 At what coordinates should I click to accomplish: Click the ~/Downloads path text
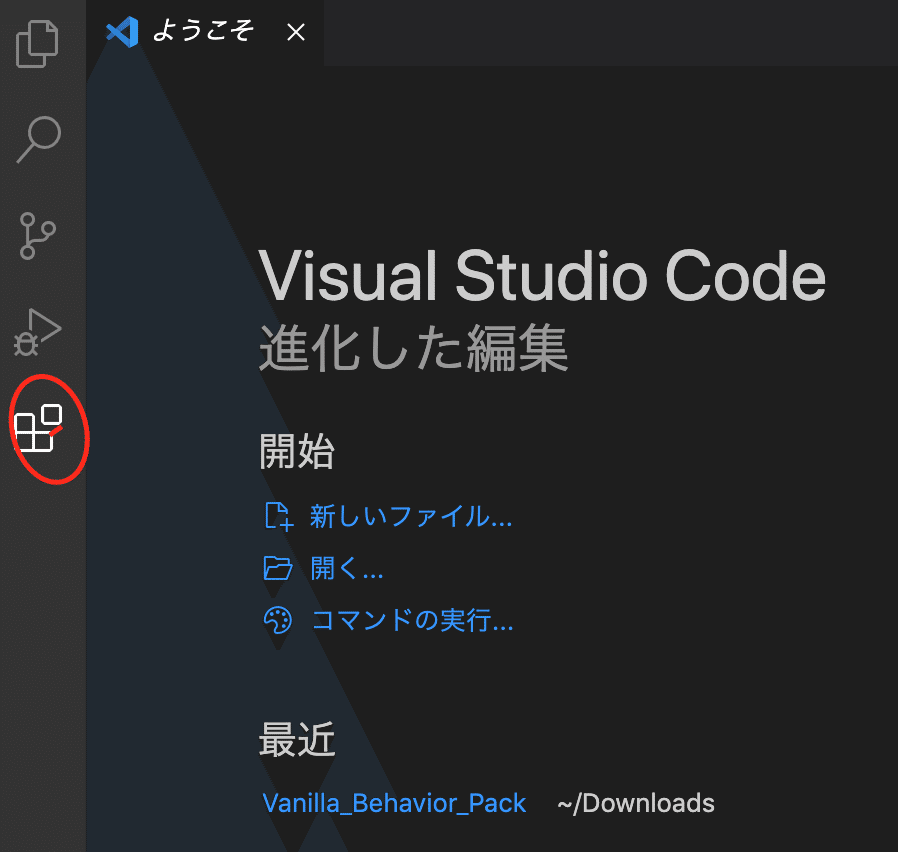[x=636, y=803]
